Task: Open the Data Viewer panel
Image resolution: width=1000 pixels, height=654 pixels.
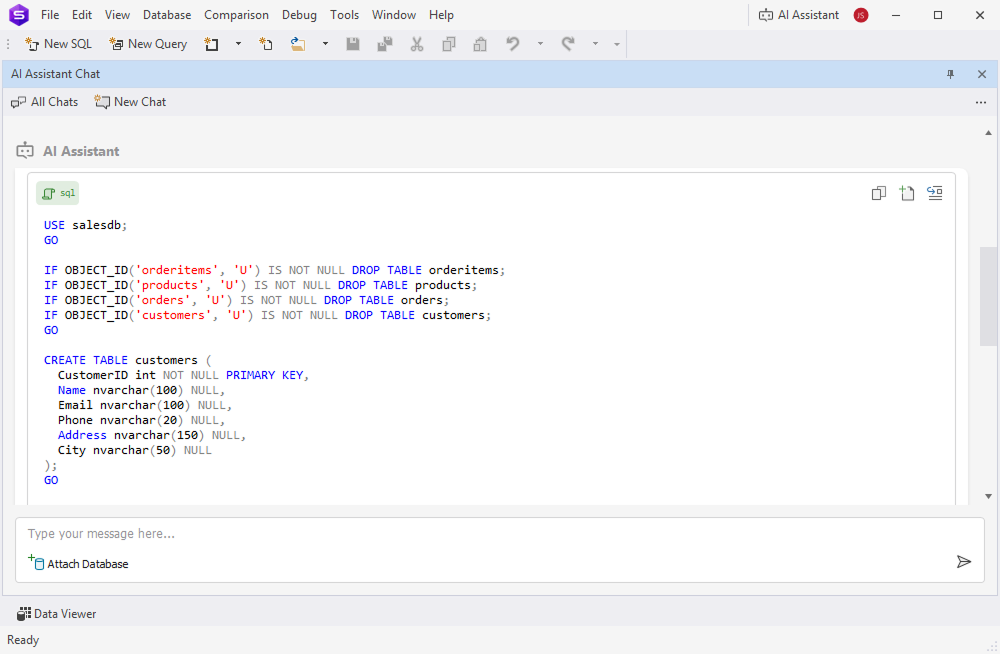Action: pyautogui.click(x=56, y=613)
